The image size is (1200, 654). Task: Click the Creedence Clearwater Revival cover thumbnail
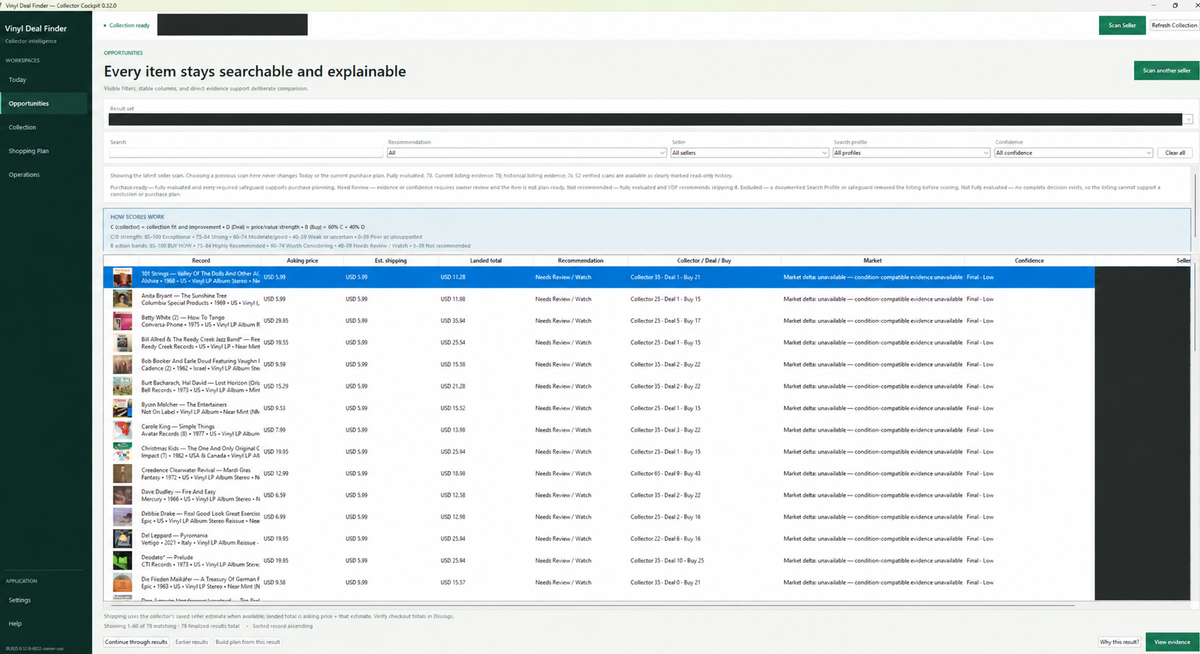(x=123, y=473)
